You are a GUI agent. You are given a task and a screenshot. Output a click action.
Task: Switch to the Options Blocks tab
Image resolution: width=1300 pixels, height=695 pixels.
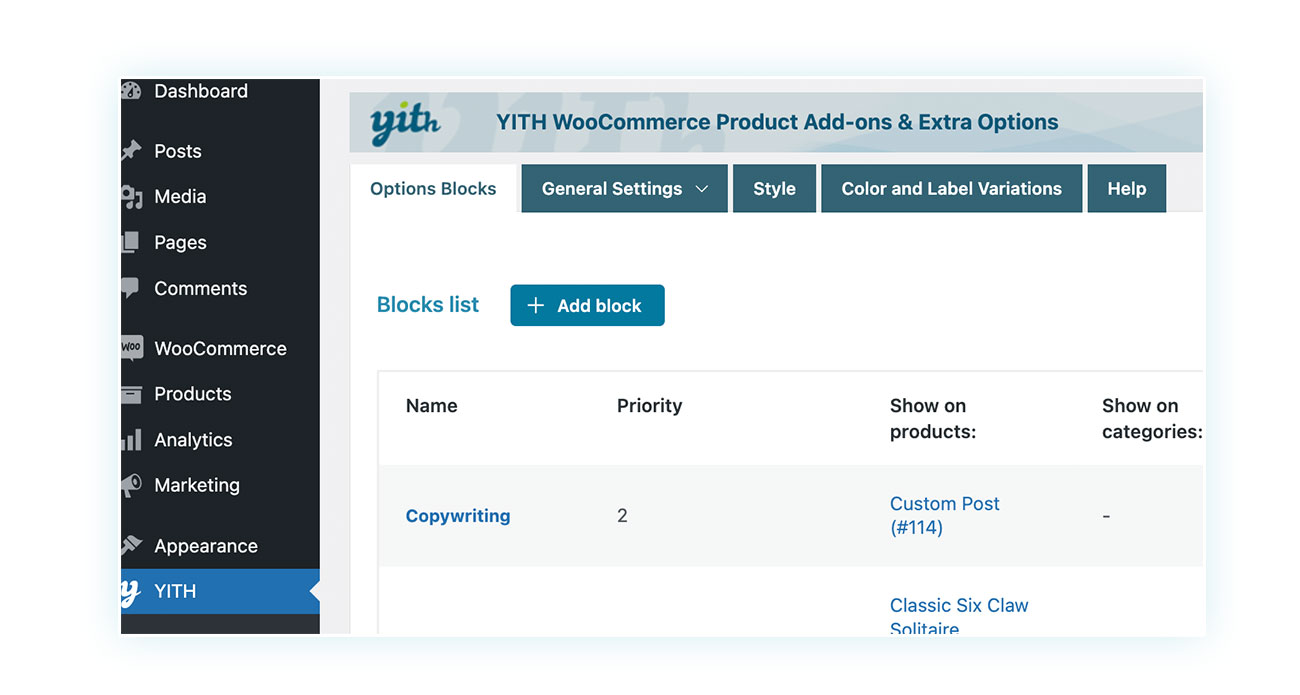[x=433, y=189]
